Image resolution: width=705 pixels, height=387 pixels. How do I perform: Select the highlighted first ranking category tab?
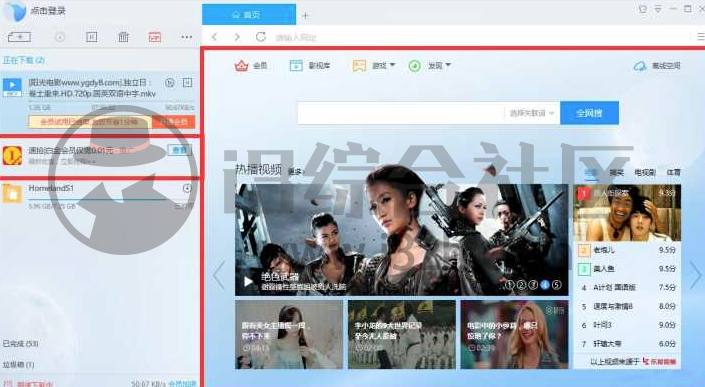591,173
